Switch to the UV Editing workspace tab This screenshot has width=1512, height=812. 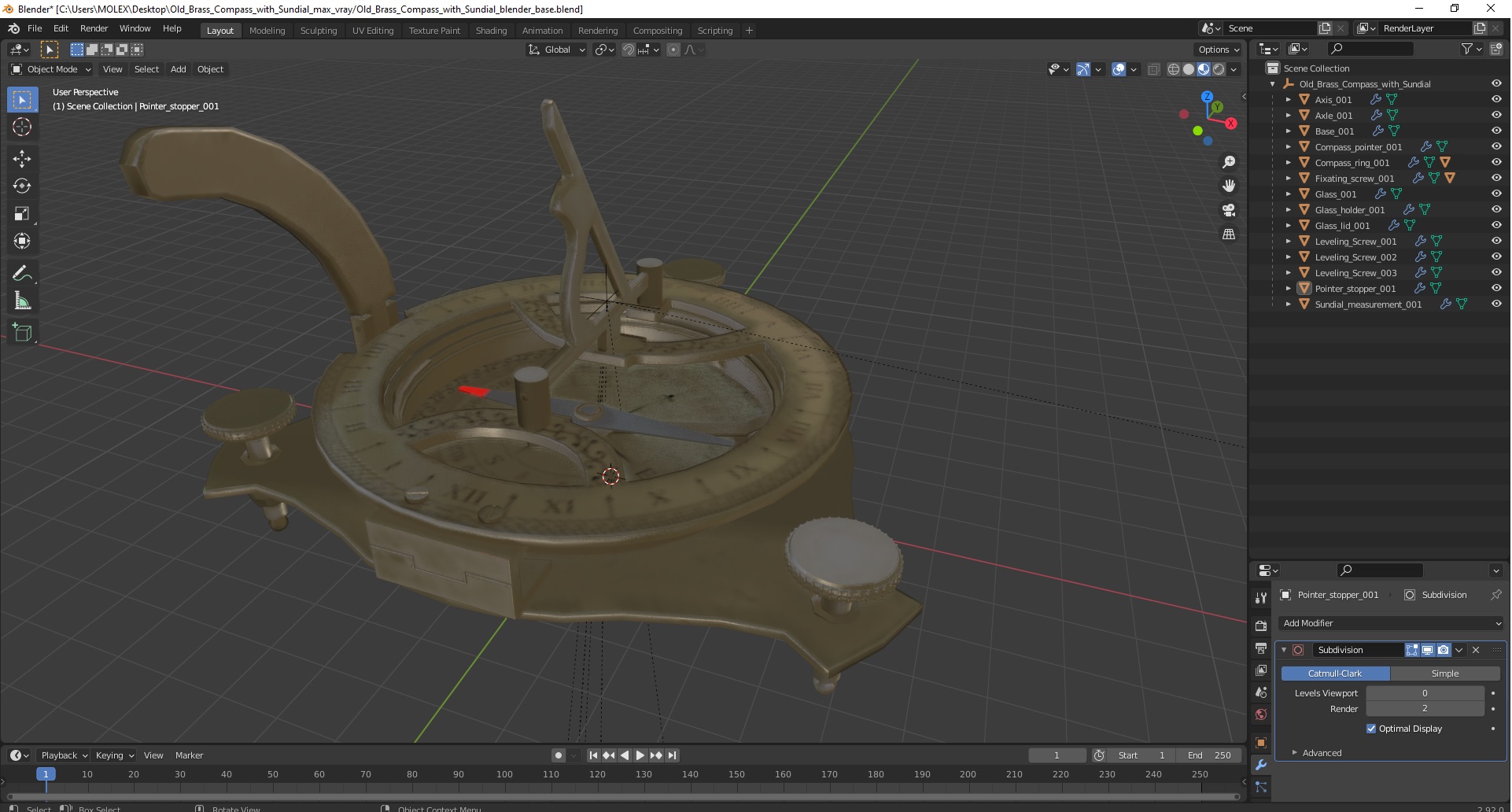pos(372,31)
